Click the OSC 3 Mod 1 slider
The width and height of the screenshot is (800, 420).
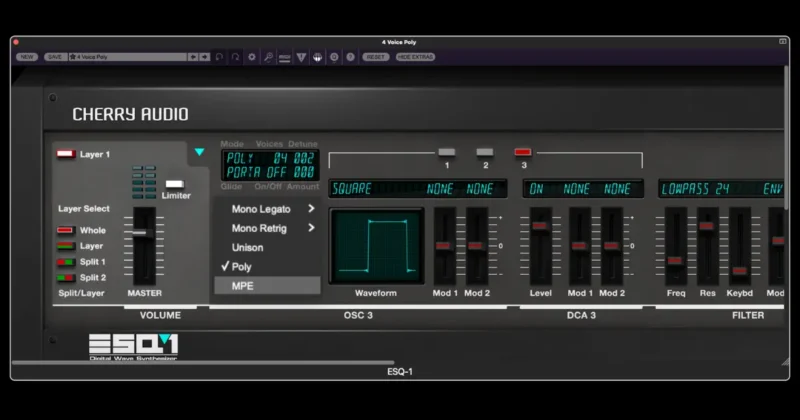[444, 246]
